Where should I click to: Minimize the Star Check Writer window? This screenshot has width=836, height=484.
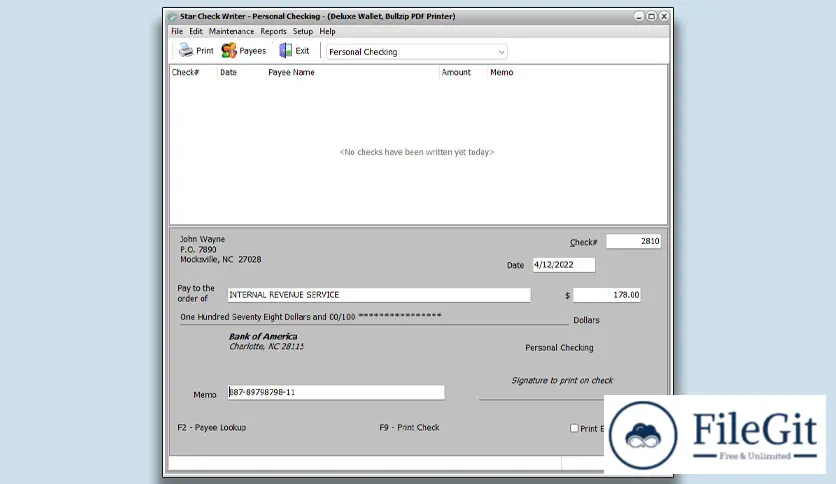639,17
